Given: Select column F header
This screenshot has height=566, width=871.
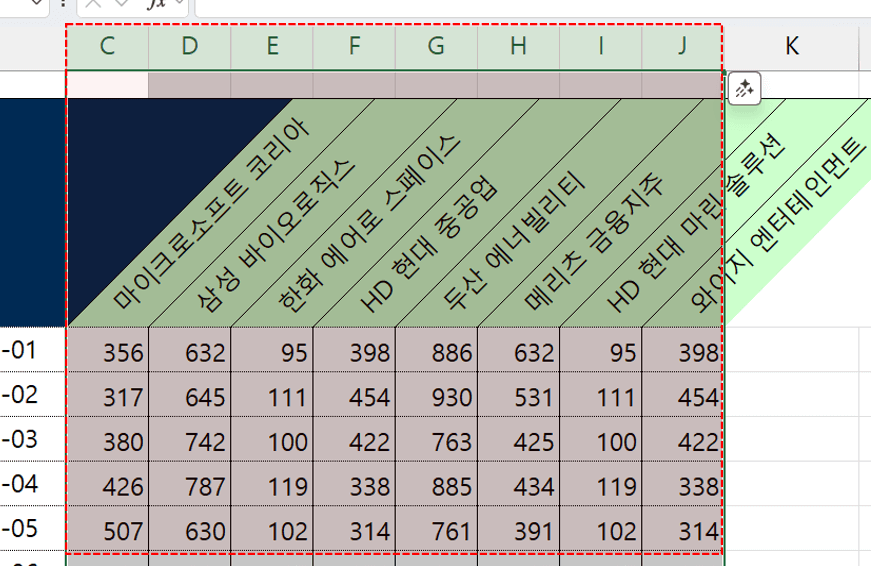Looking at the screenshot, I should point(354,47).
